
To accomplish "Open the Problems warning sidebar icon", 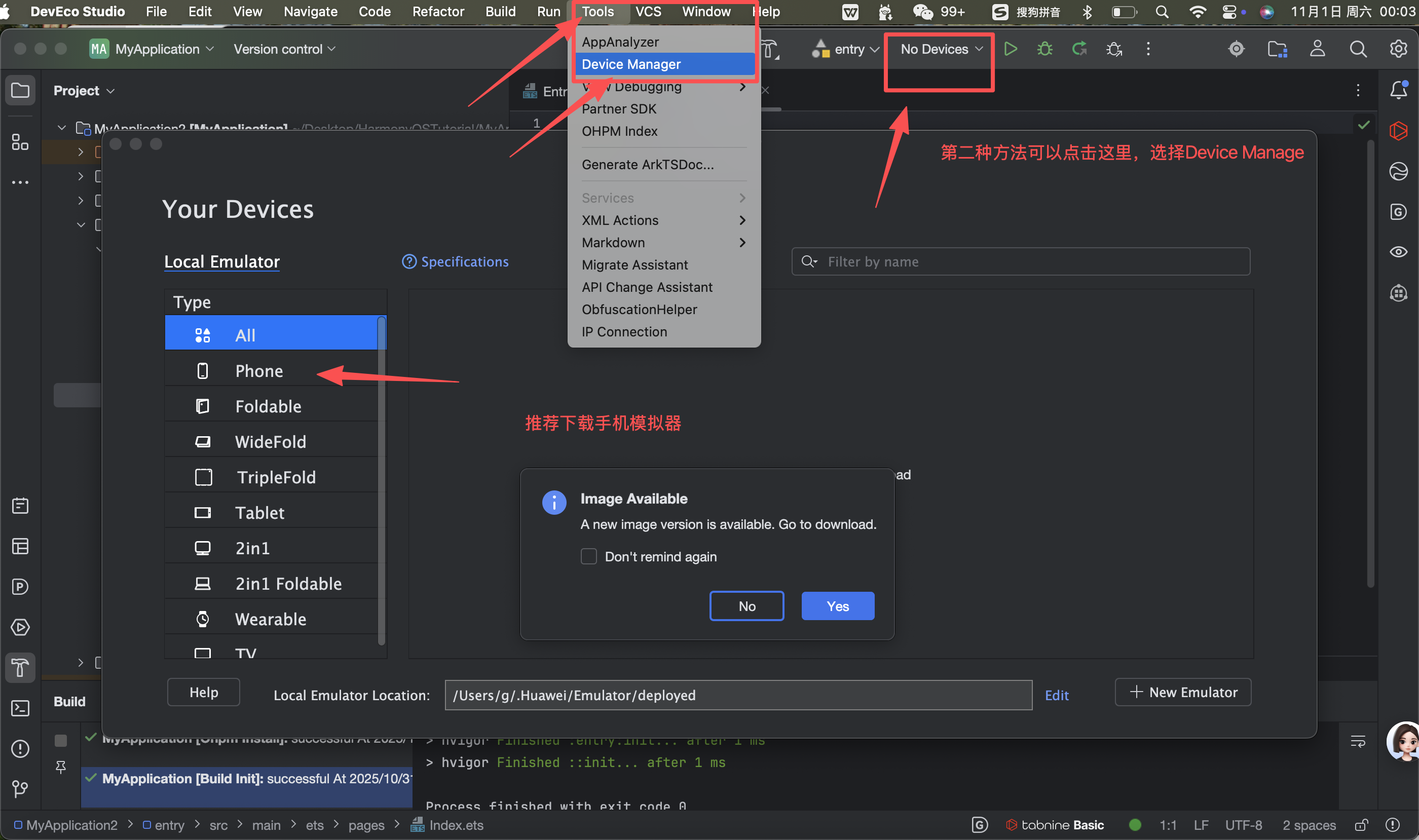I will click(x=20, y=749).
